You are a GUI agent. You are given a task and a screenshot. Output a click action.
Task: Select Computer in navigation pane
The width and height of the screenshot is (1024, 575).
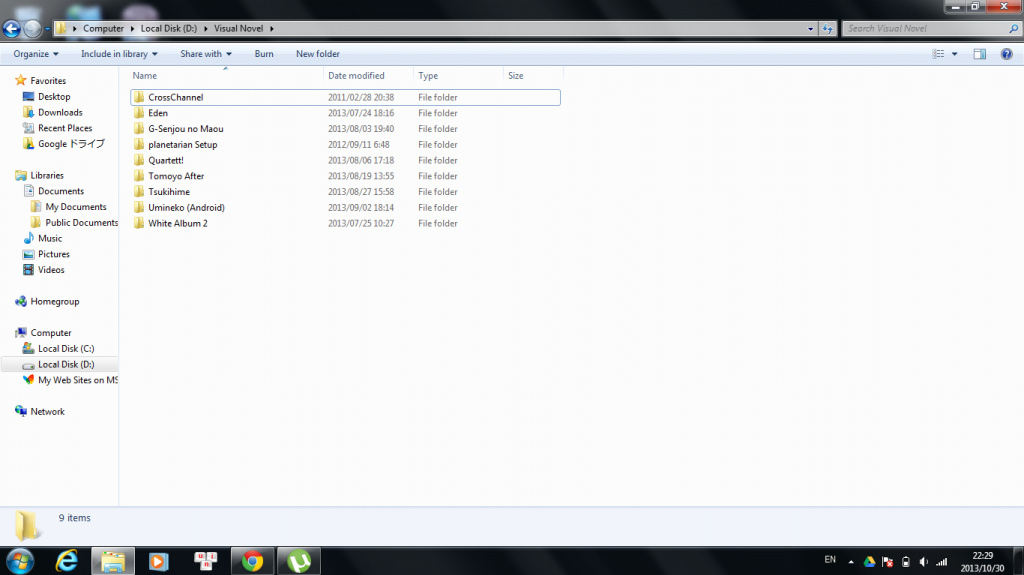click(51, 333)
